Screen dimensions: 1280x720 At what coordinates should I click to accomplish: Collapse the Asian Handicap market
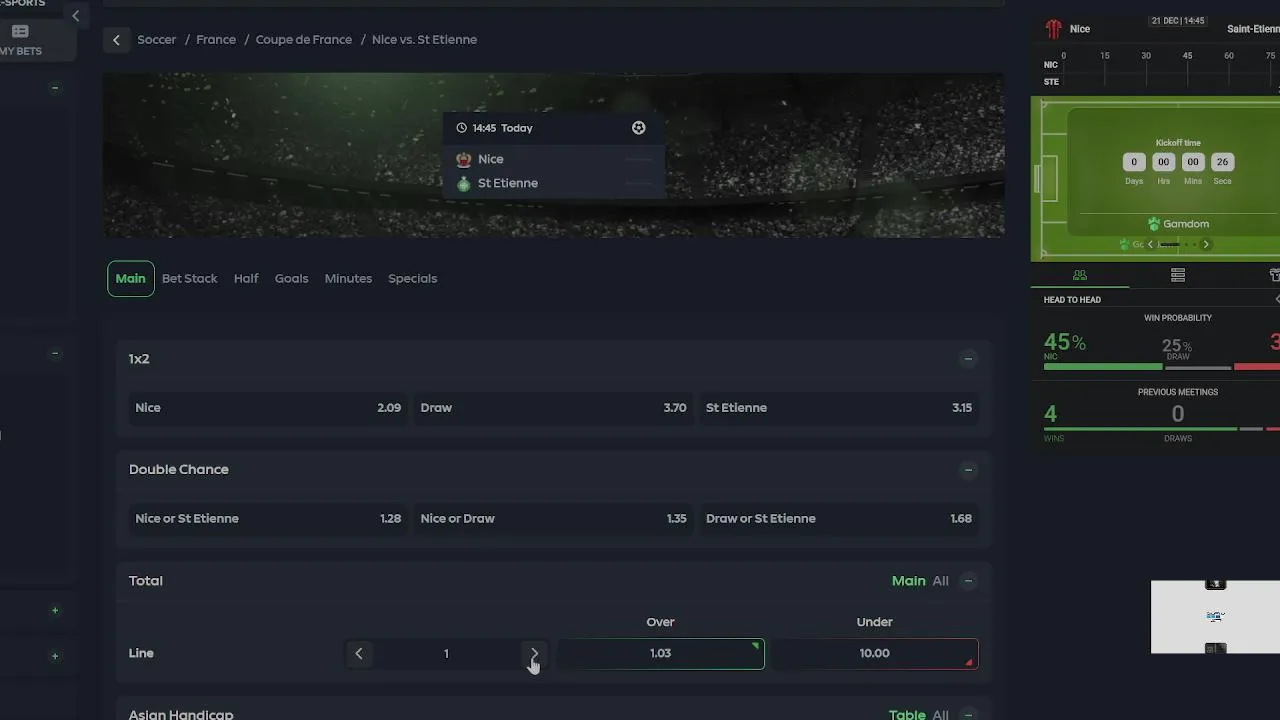(968, 714)
